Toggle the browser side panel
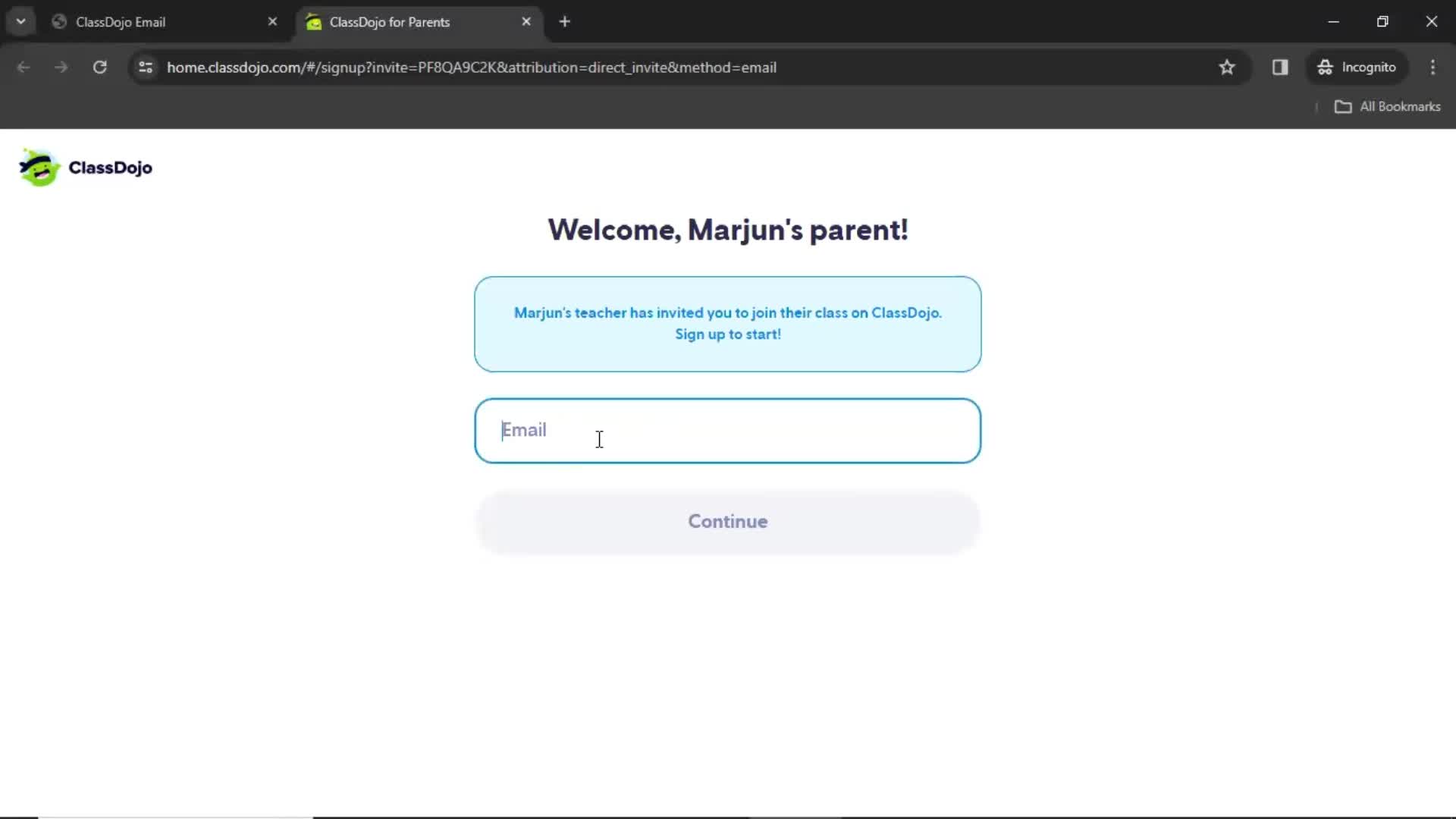Image resolution: width=1456 pixels, height=819 pixels. (1280, 67)
